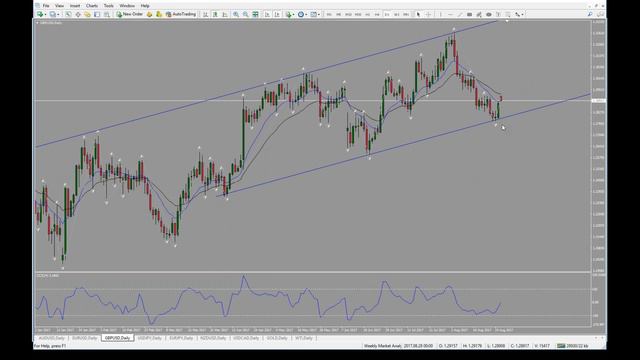Toggle chart Auto Scroll icon
Image resolution: width=640 pixels, height=360 pixels.
point(267,14)
